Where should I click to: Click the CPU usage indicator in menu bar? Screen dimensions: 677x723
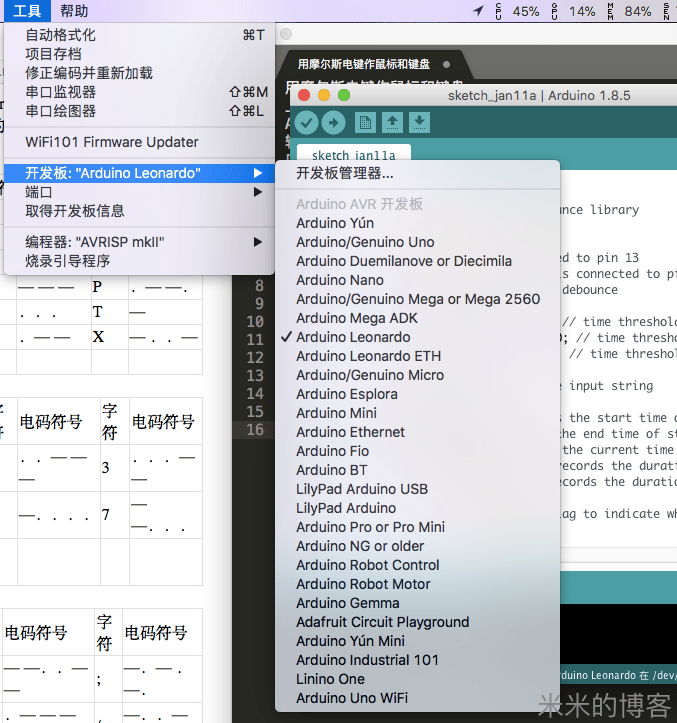[518, 11]
